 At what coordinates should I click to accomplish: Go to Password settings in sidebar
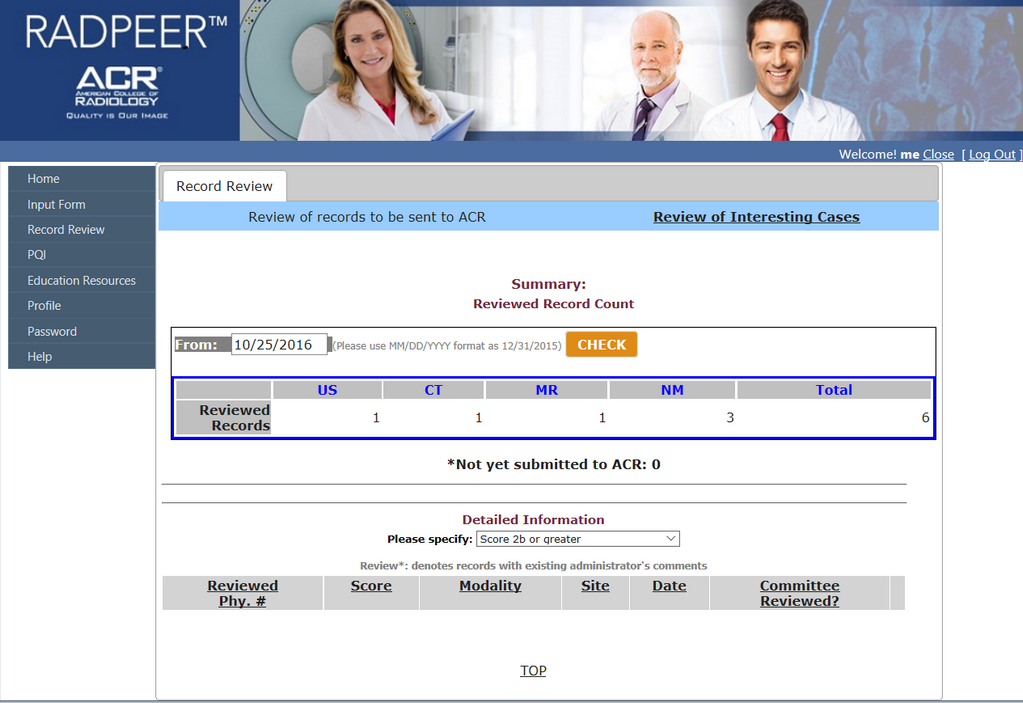coord(52,332)
